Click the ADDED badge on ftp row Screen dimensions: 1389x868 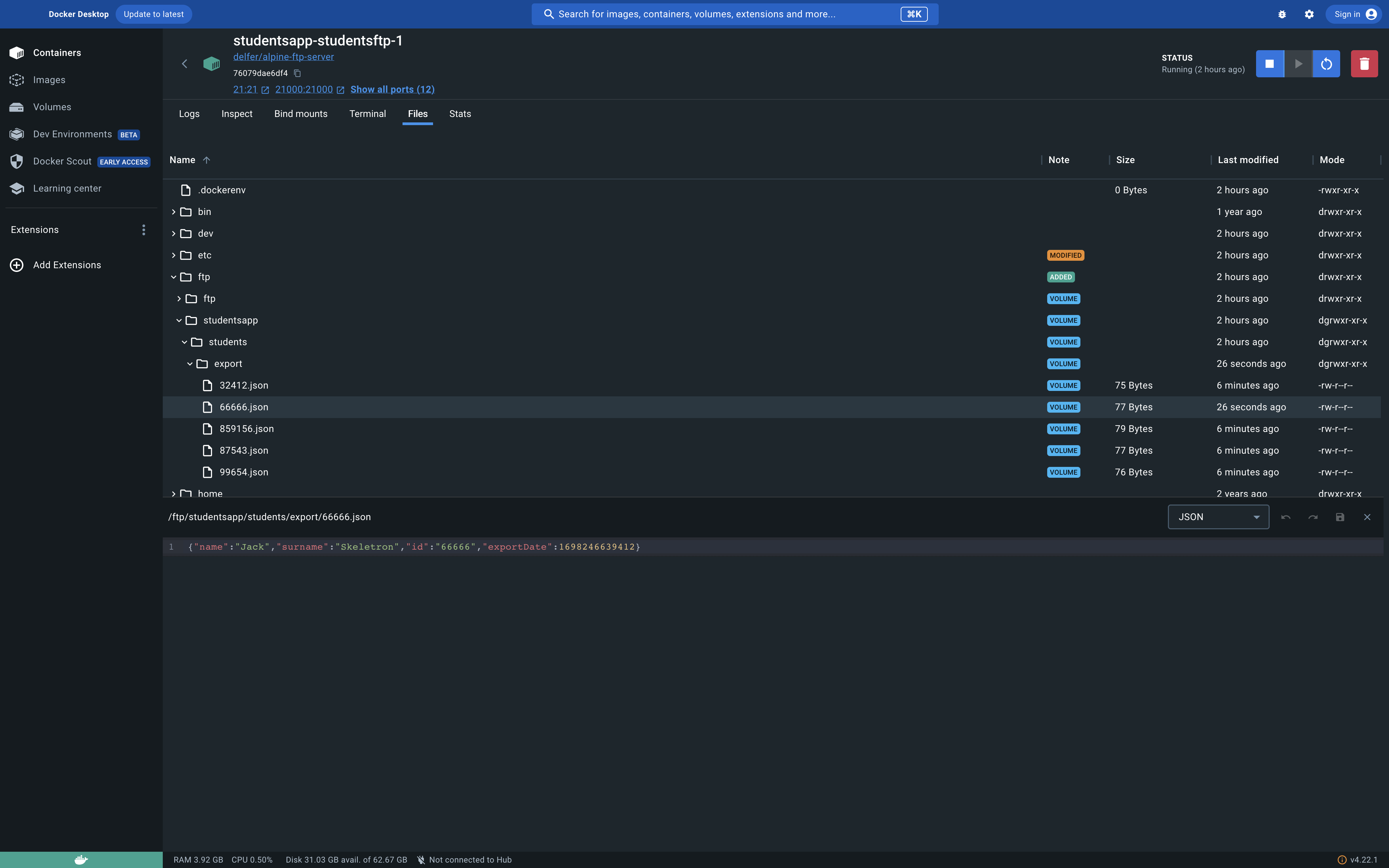[1061, 277]
